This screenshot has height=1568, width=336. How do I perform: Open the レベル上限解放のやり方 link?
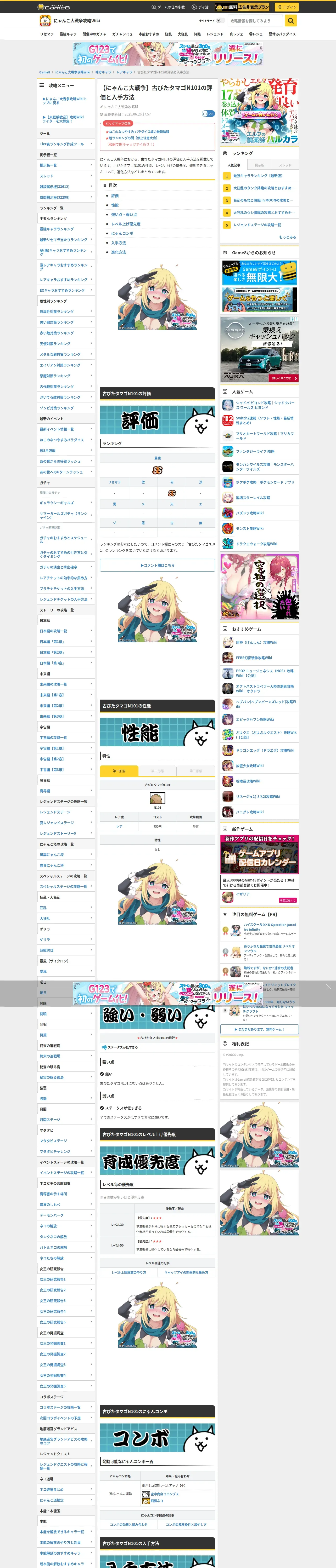(129, 1272)
